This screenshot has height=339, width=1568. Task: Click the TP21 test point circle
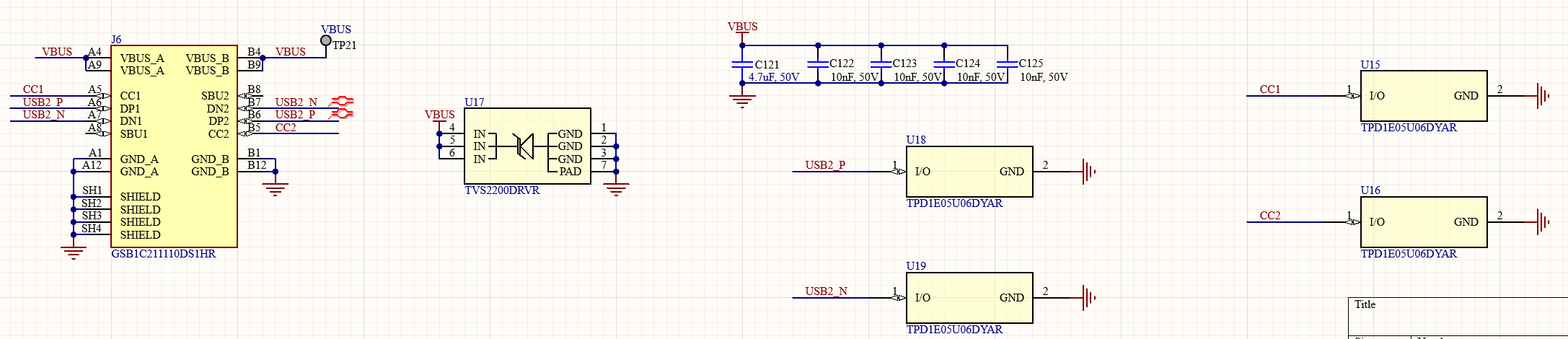326,40
